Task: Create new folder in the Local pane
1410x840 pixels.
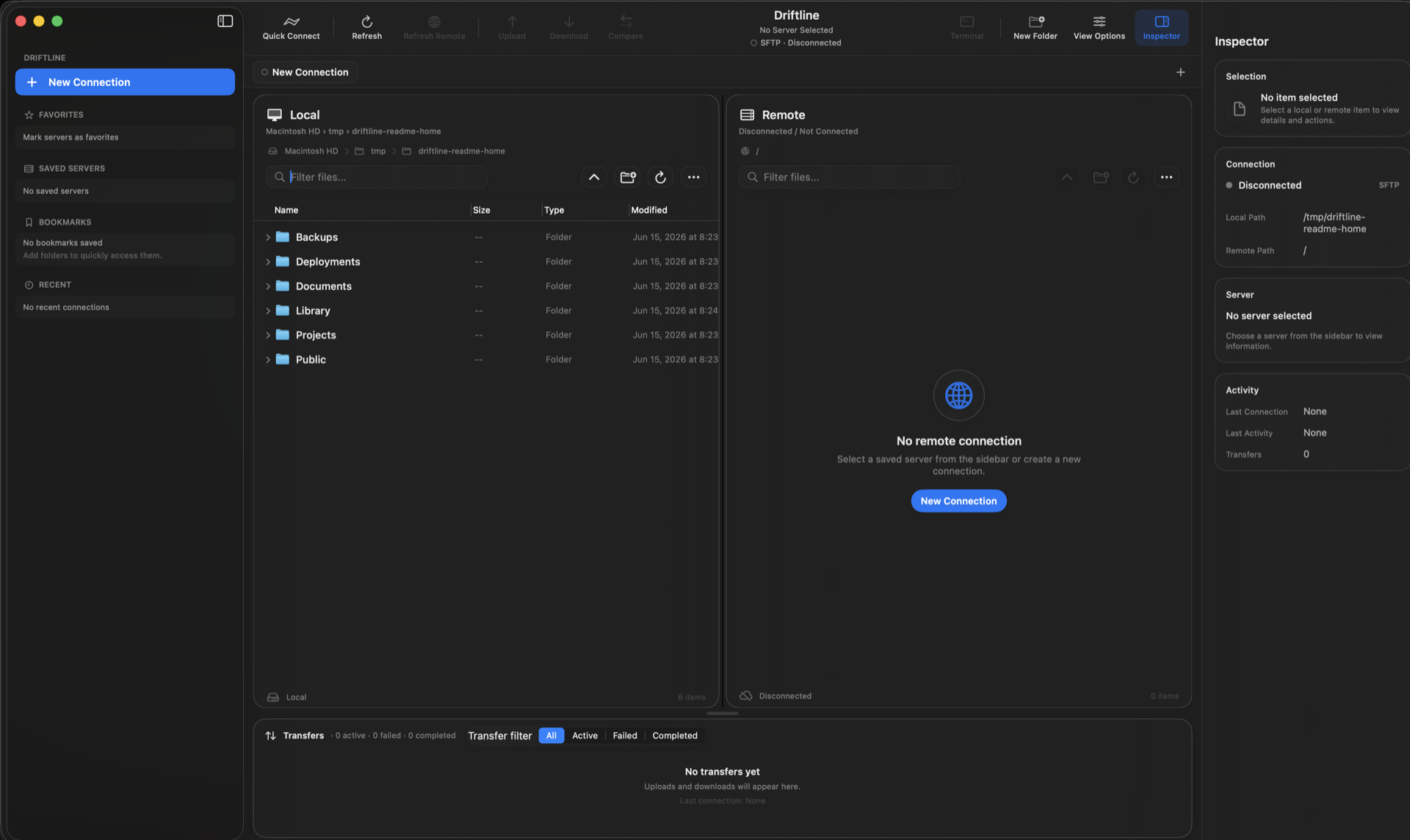Action: [628, 177]
